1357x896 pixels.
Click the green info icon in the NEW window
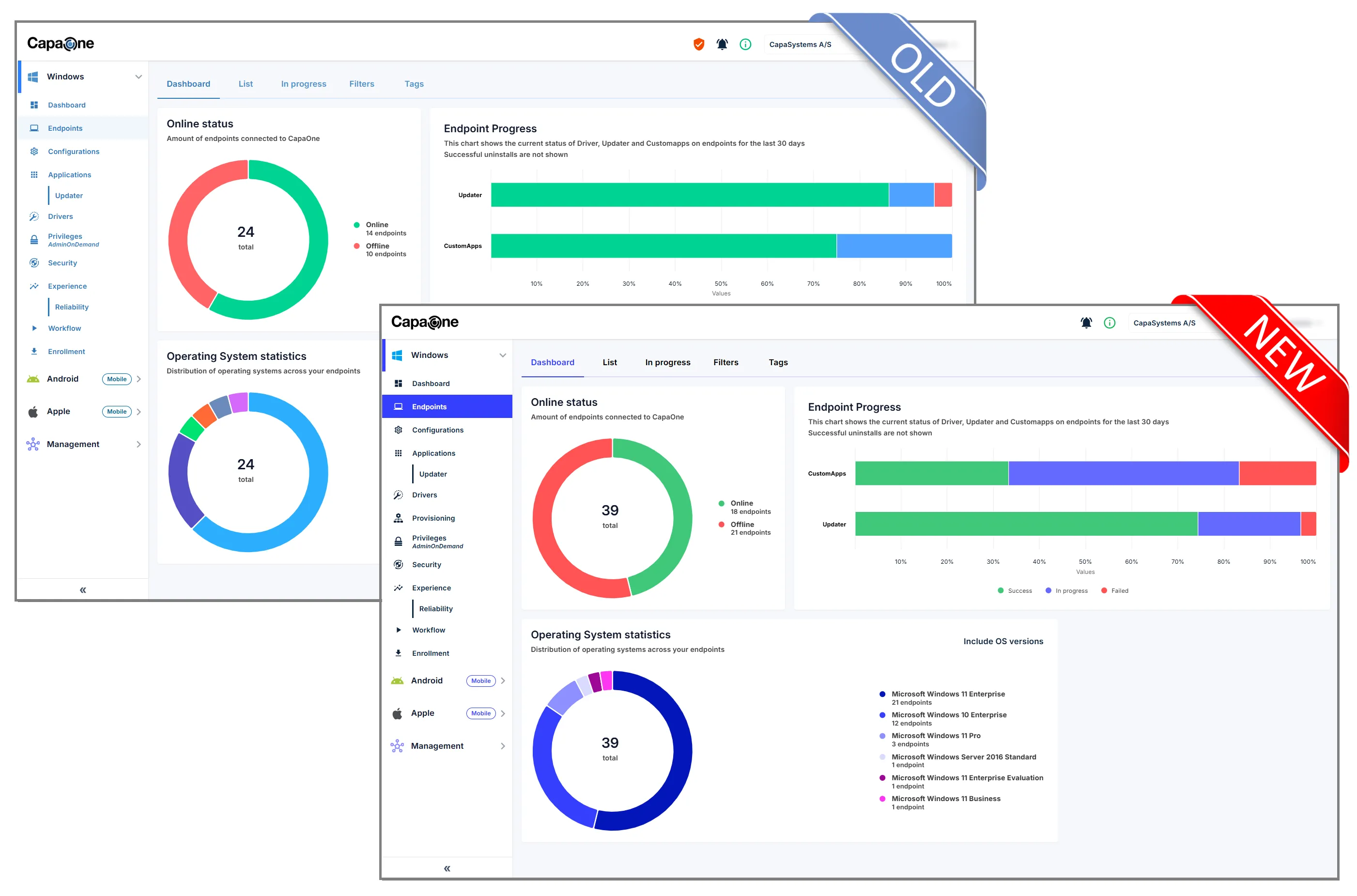click(1110, 323)
